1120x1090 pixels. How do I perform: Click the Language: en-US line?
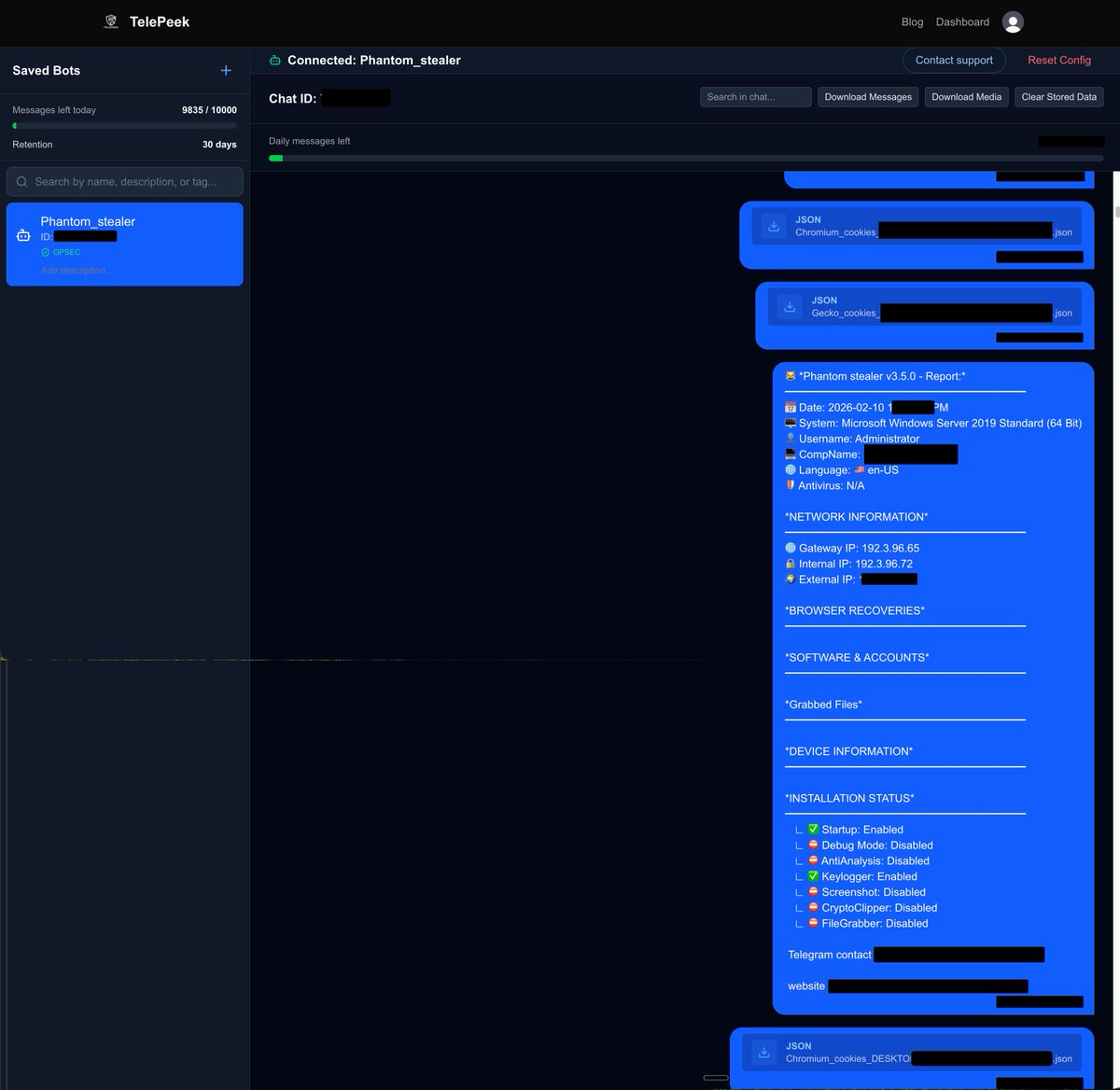(x=842, y=470)
